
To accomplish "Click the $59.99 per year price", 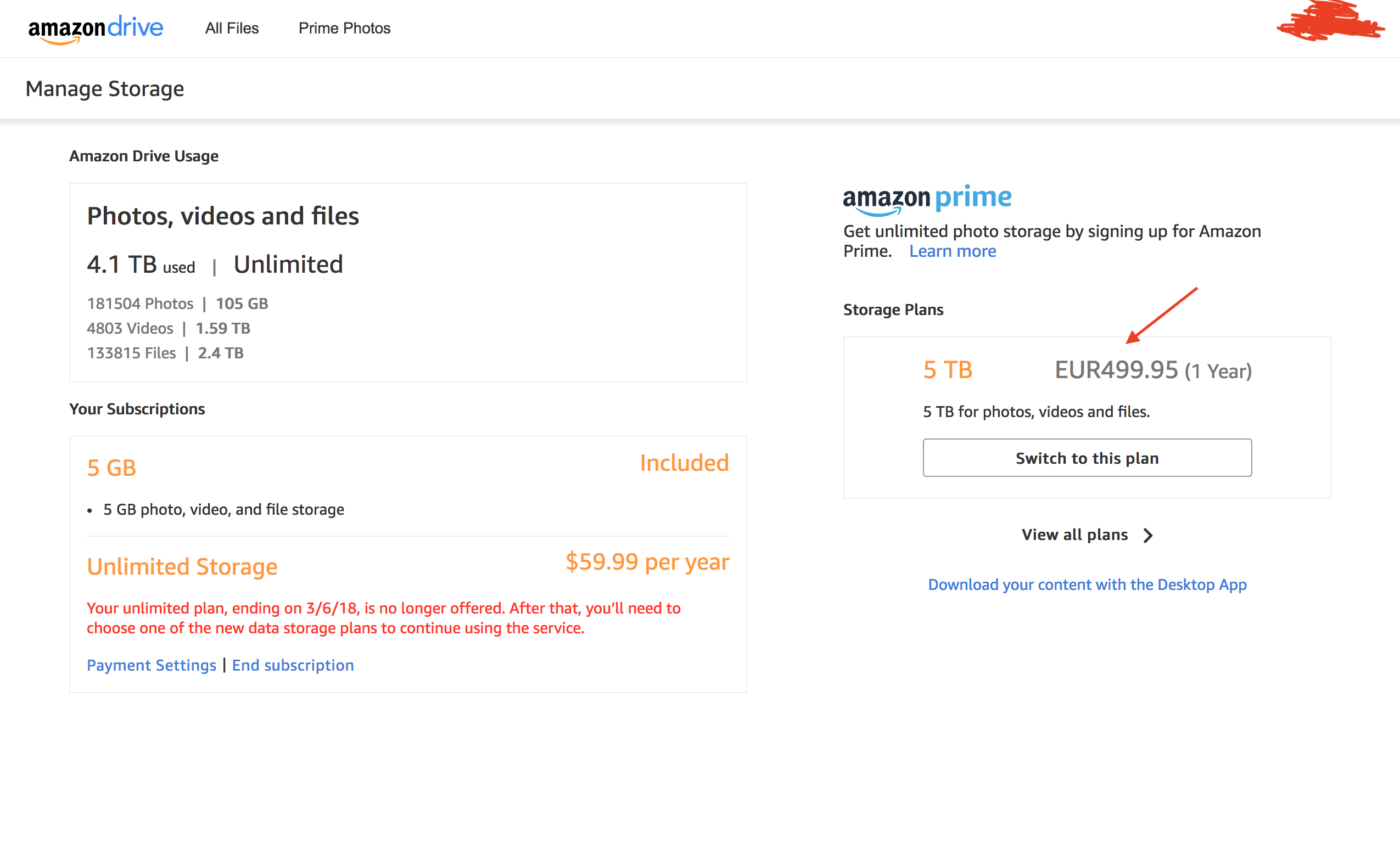I will pyautogui.click(x=647, y=562).
